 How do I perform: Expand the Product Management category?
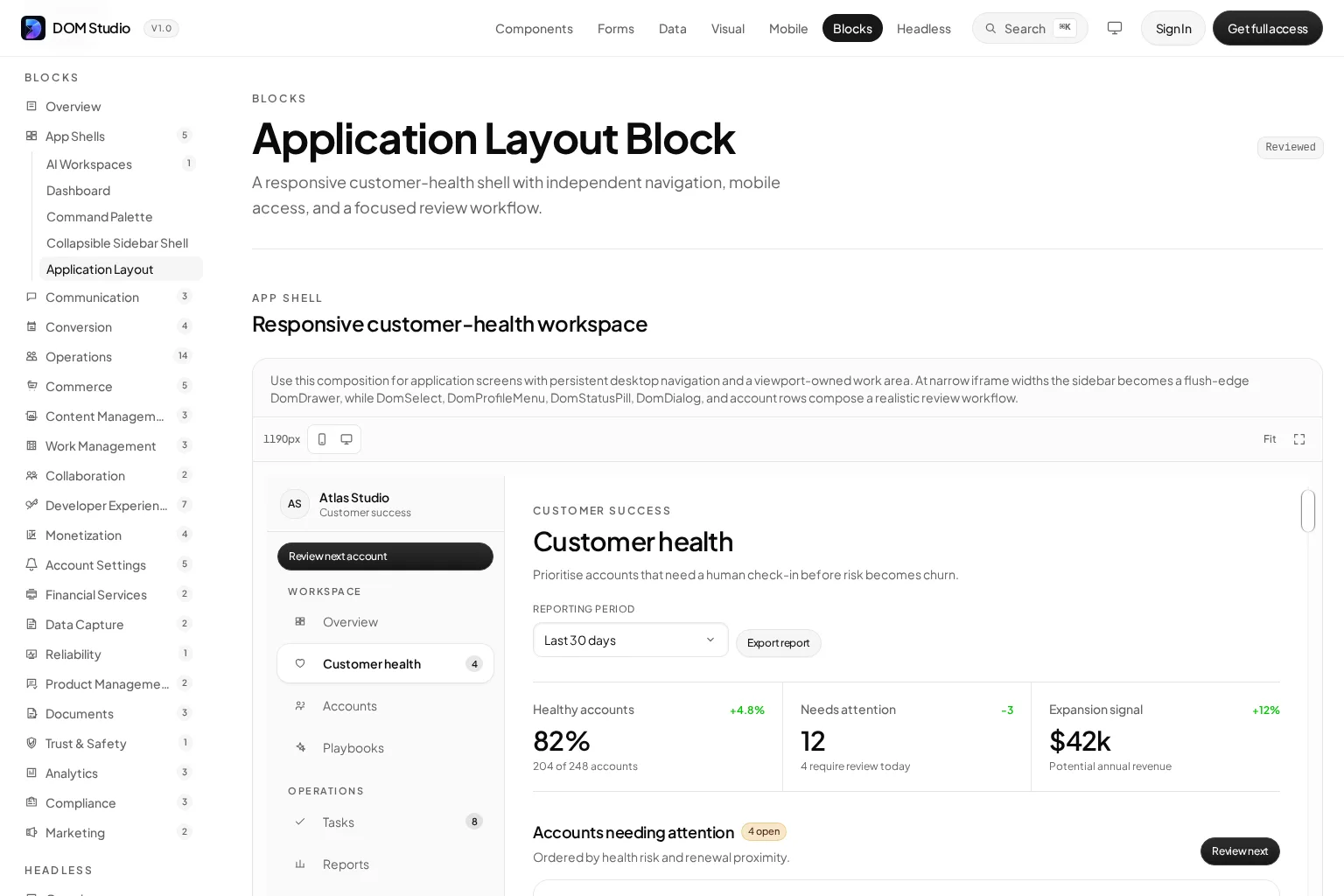tap(110, 683)
